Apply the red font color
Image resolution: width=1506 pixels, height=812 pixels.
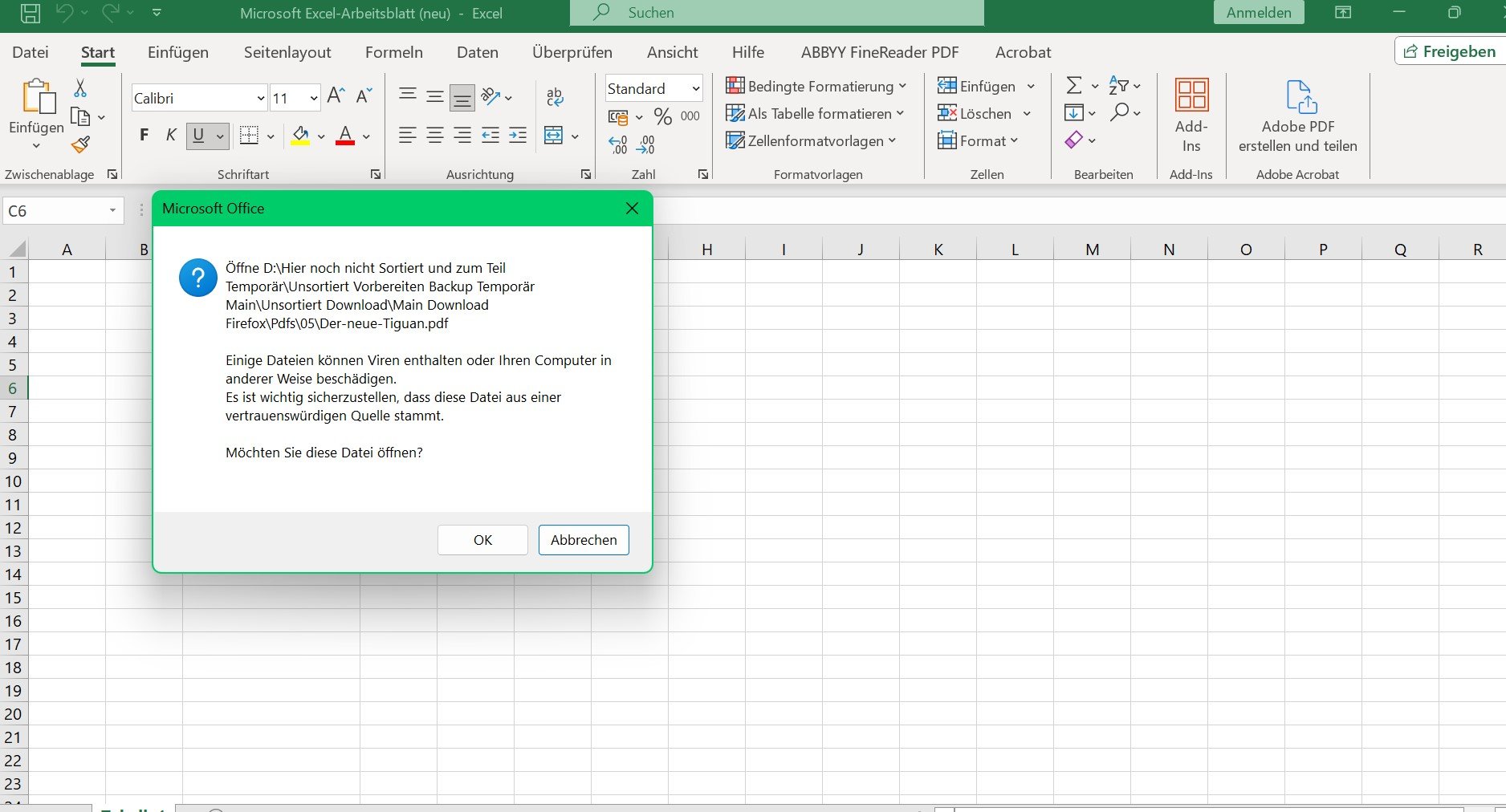pyautogui.click(x=345, y=135)
